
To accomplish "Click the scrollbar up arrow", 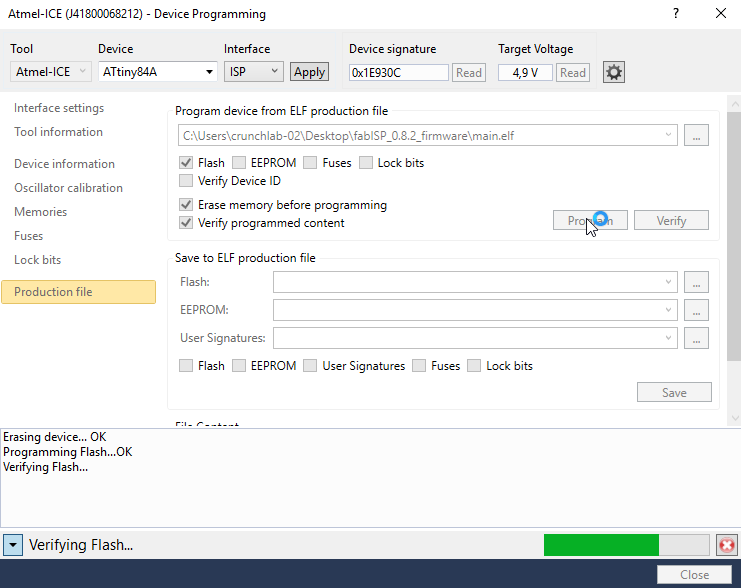I will click(734, 103).
